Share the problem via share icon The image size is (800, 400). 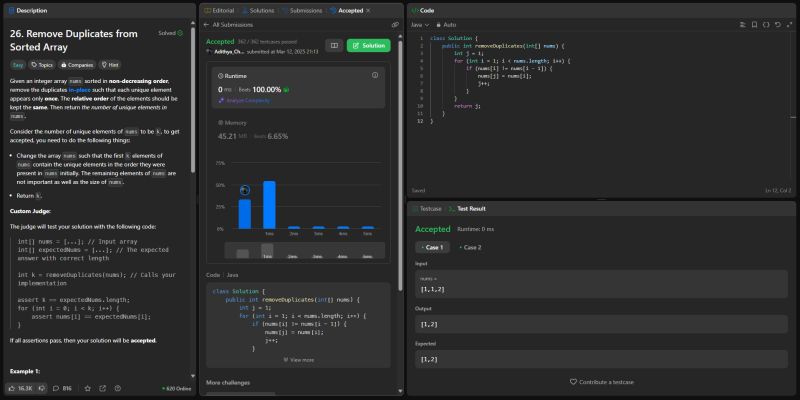[103, 388]
